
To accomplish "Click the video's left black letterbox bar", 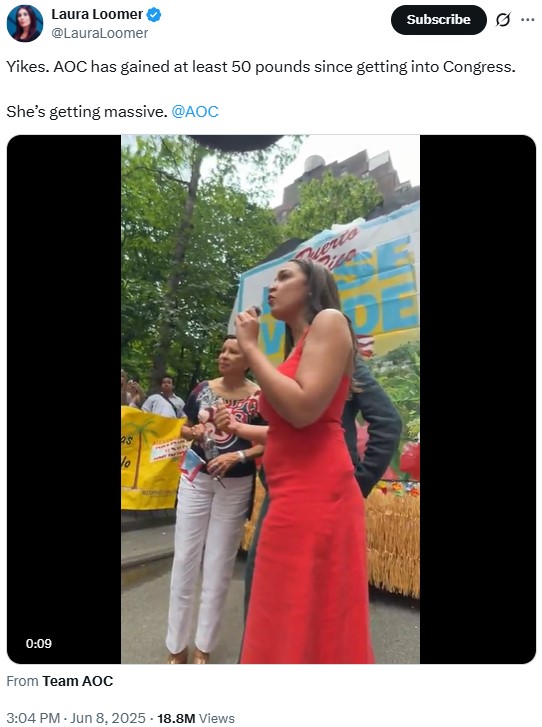I will click(64, 399).
